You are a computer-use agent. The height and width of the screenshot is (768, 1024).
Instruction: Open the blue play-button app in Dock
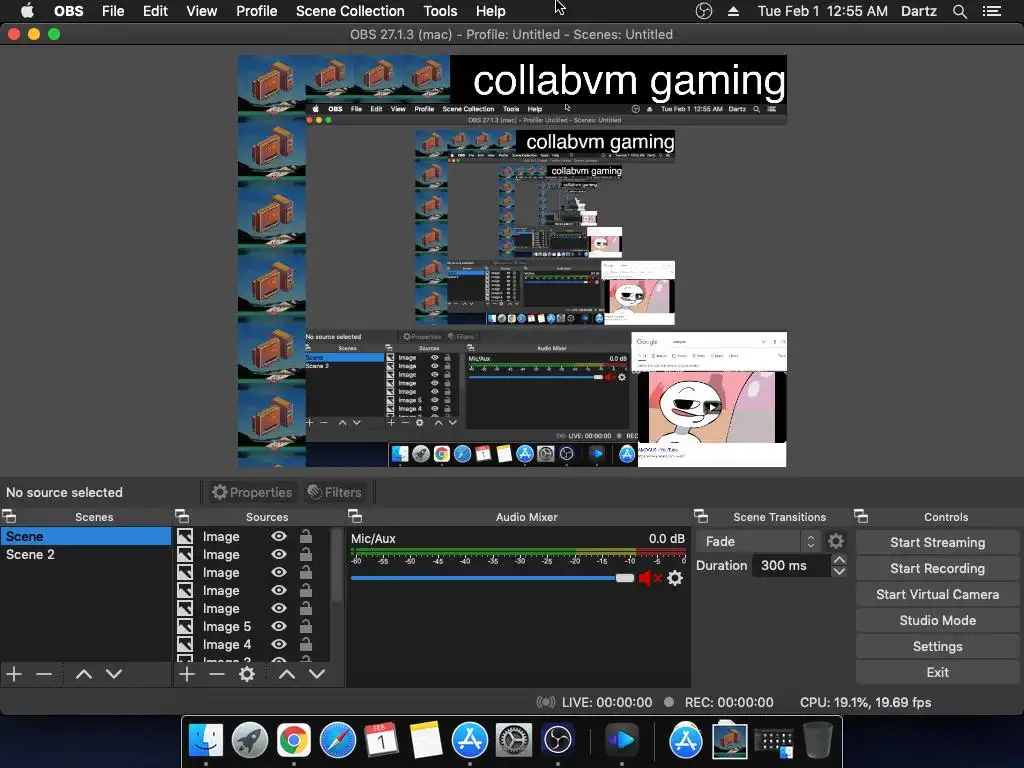pyautogui.click(x=621, y=740)
